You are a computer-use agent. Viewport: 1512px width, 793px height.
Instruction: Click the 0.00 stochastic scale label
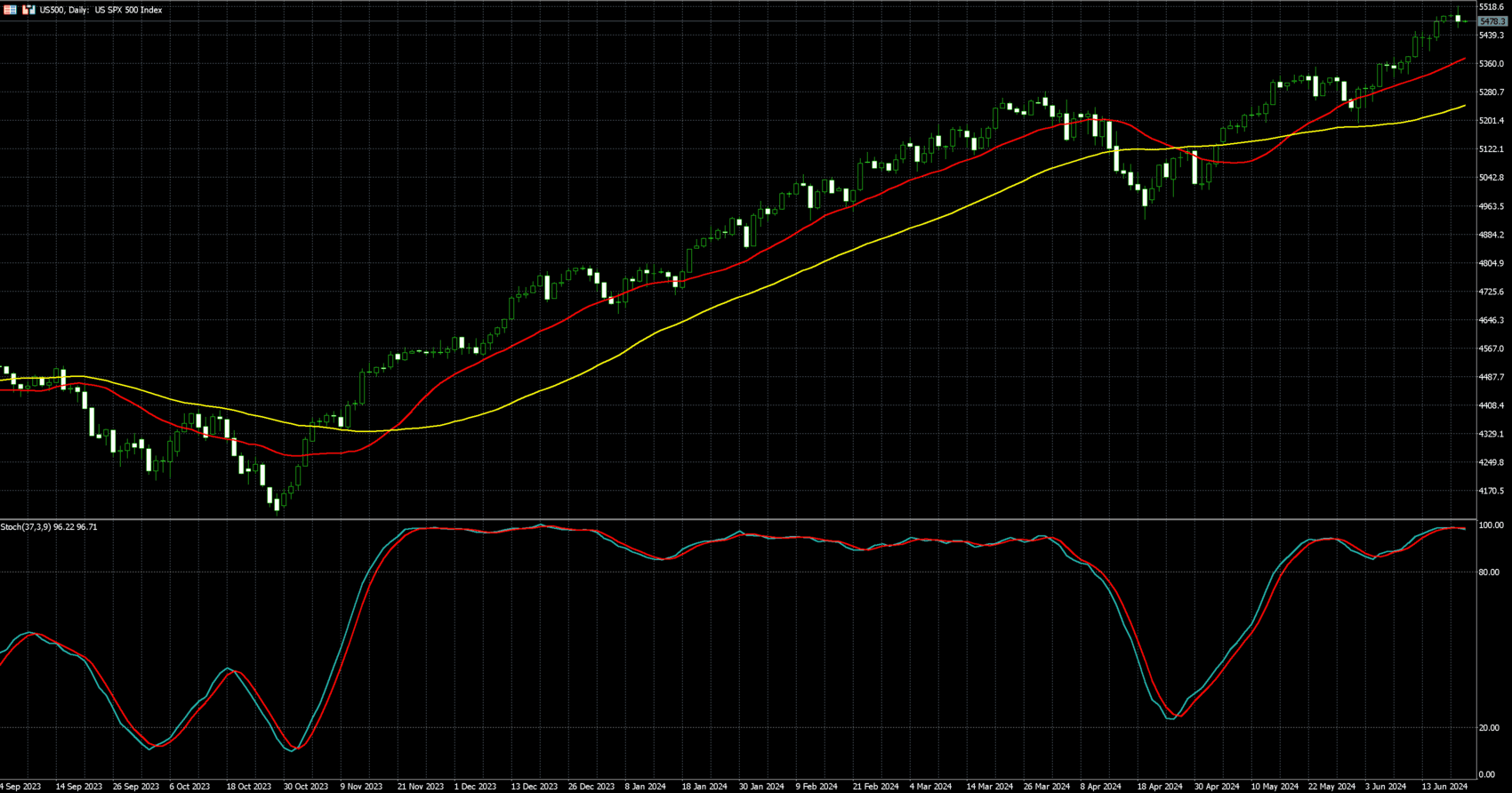(1486, 775)
